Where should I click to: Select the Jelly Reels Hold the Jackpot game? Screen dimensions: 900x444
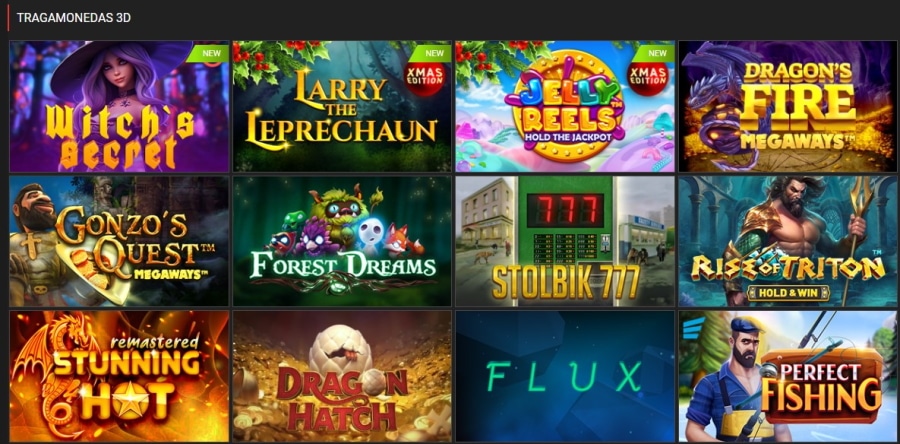[565, 106]
